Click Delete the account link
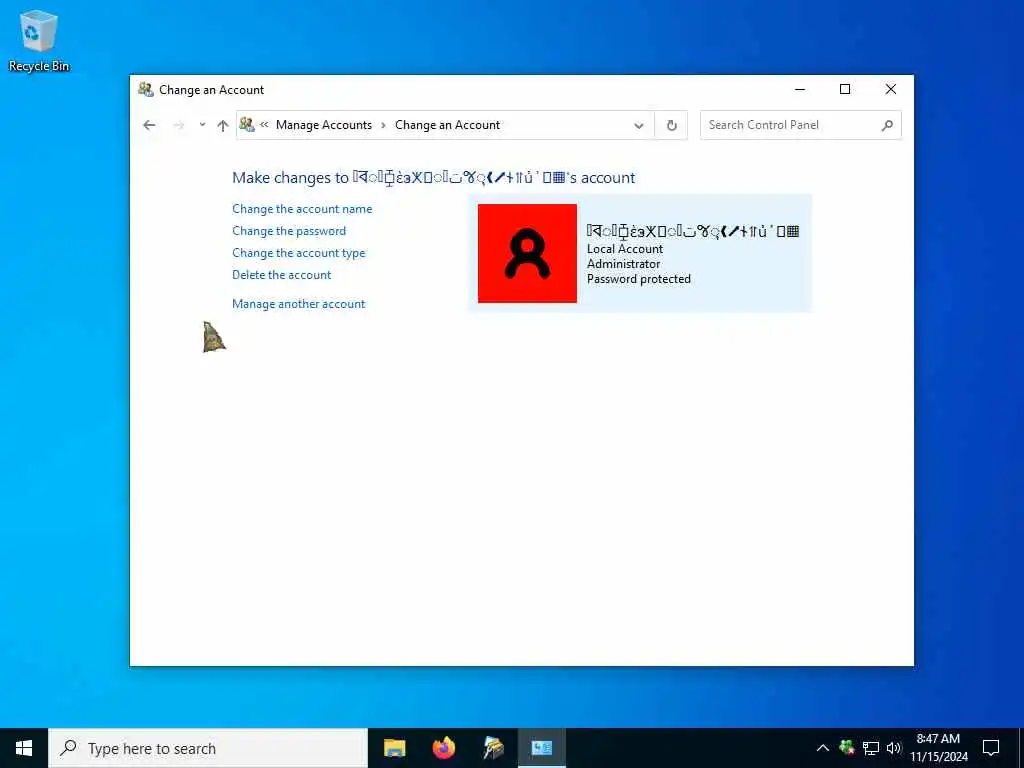This screenshot has height=768, width=1024. pos(281,275)
